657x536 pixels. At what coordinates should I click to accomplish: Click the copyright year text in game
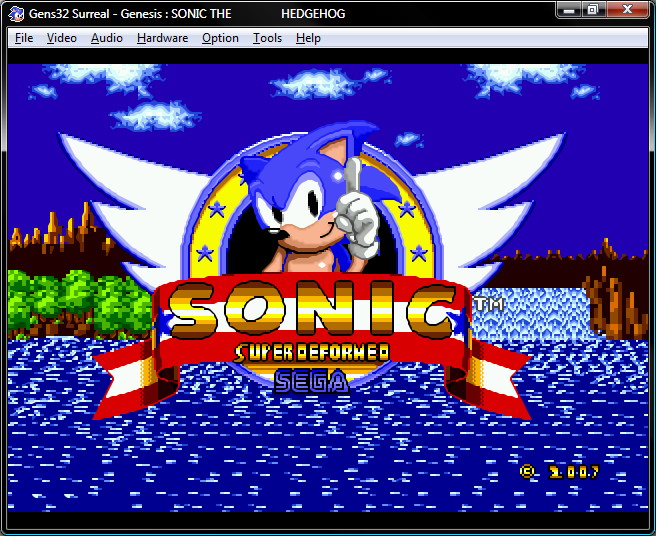tap(573, 472)
